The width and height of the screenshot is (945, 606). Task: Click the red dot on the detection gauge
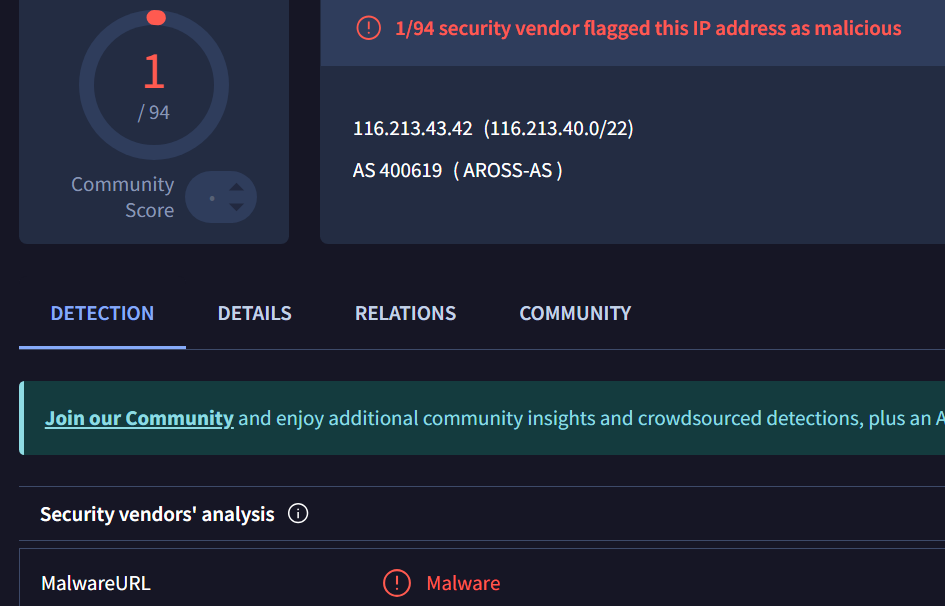pyautogui.click(x=156, y=17)
